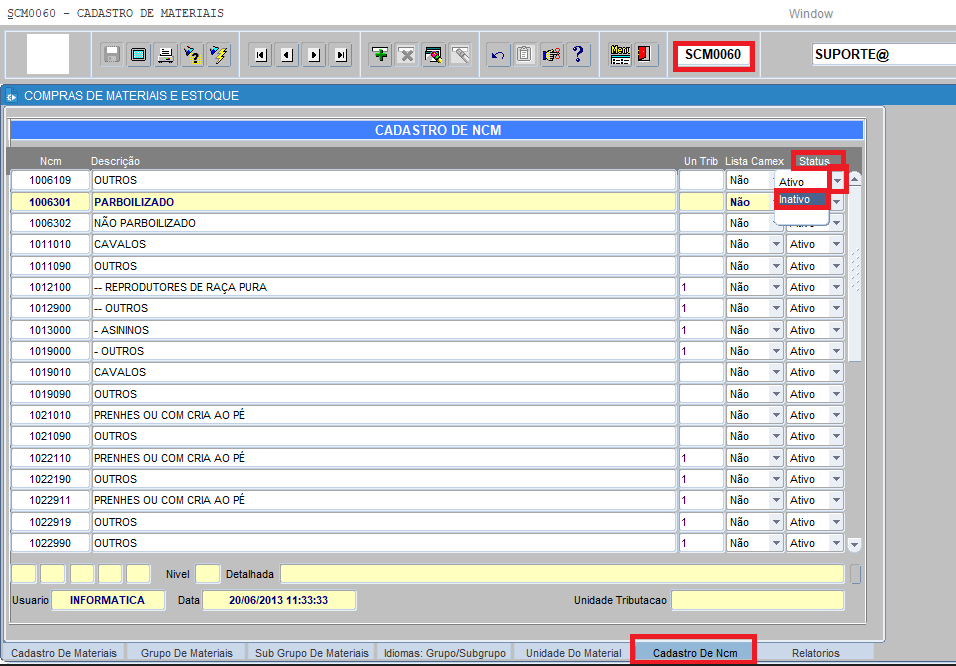
Task: Click the NCM list vertical scrollbar thumb
Action: click(x=855, y=273)
